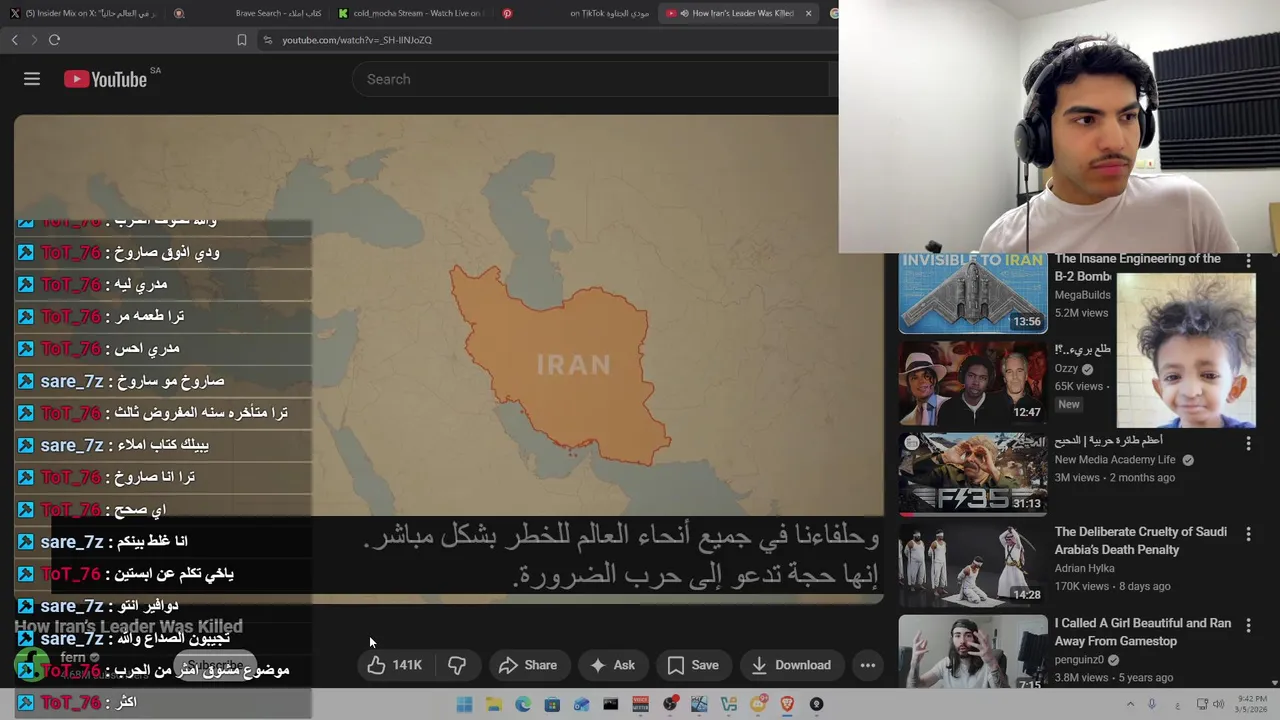Open options for the penguinz0 video

tap(1248, 625)
